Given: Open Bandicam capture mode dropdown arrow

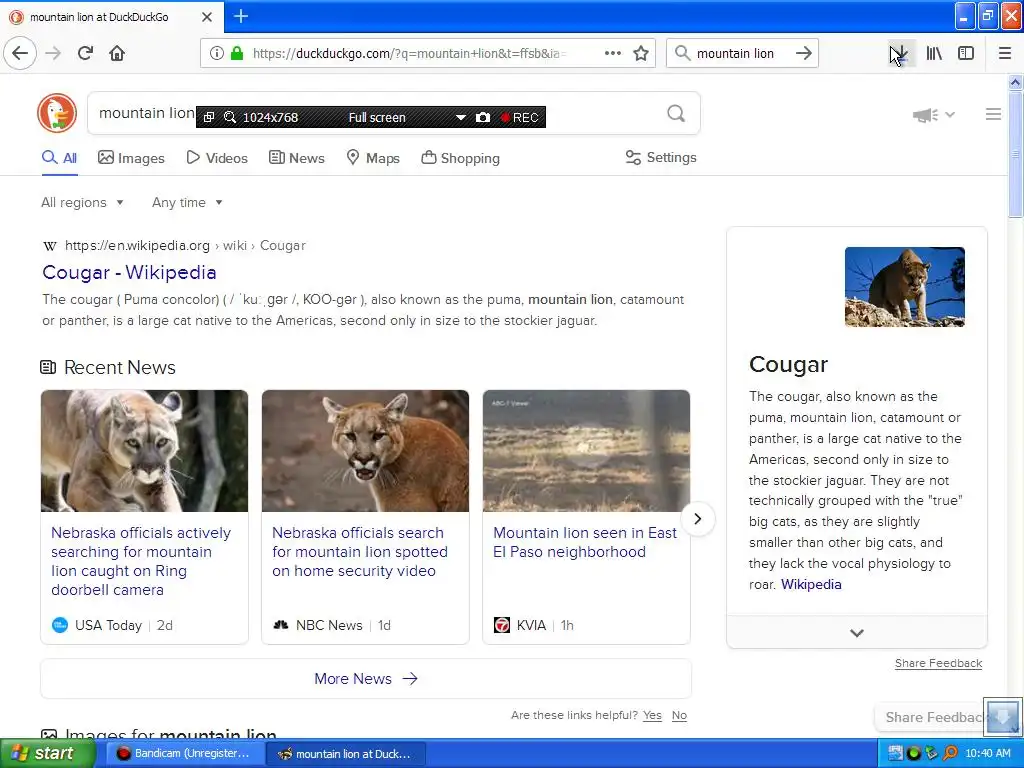Looking at the screenshot, I should (x=460, y=118).
